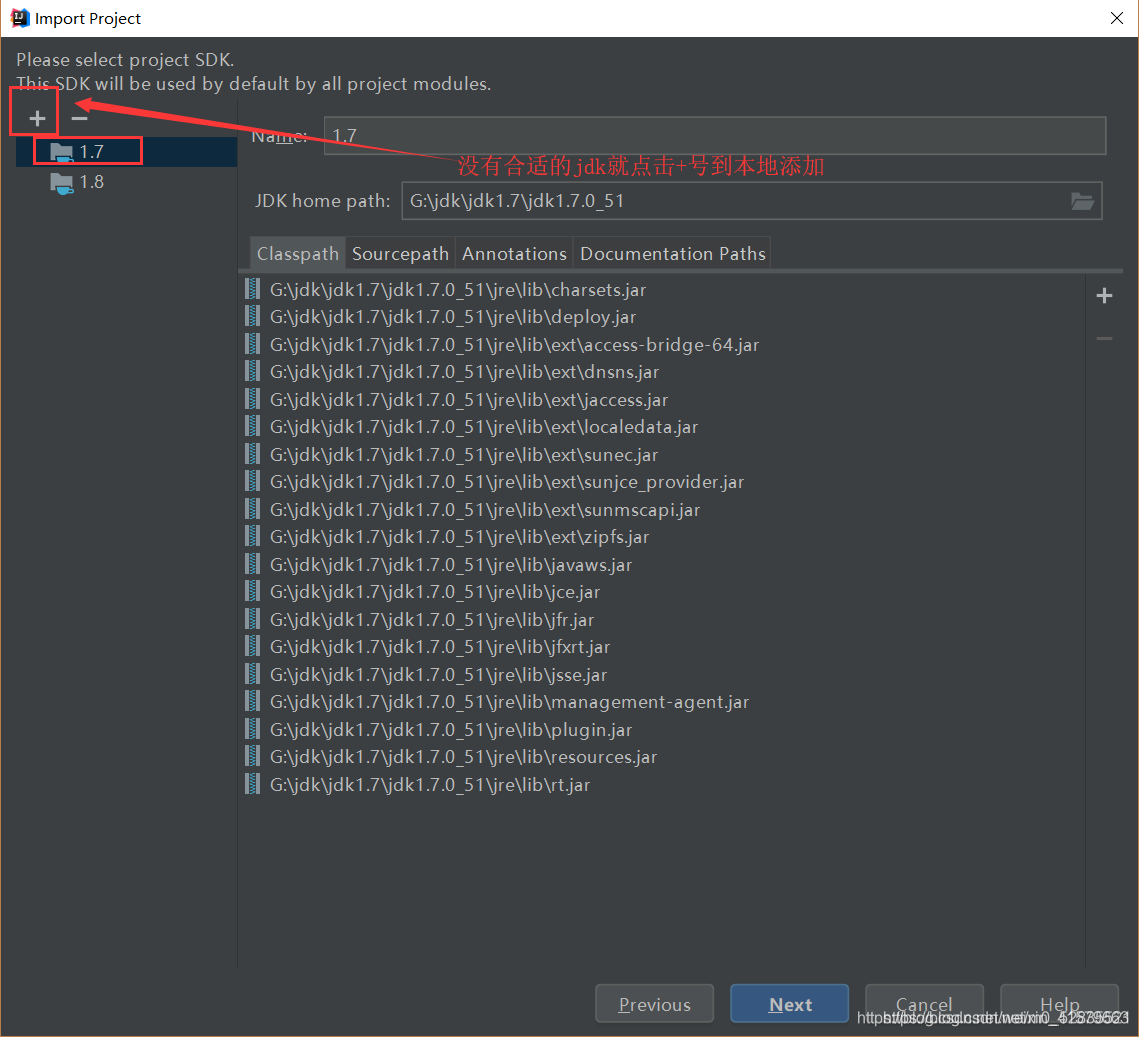Click the jar icon beside plugin.jar
The height and width of the screenshot is (1037, 1139).
(252, 729)
